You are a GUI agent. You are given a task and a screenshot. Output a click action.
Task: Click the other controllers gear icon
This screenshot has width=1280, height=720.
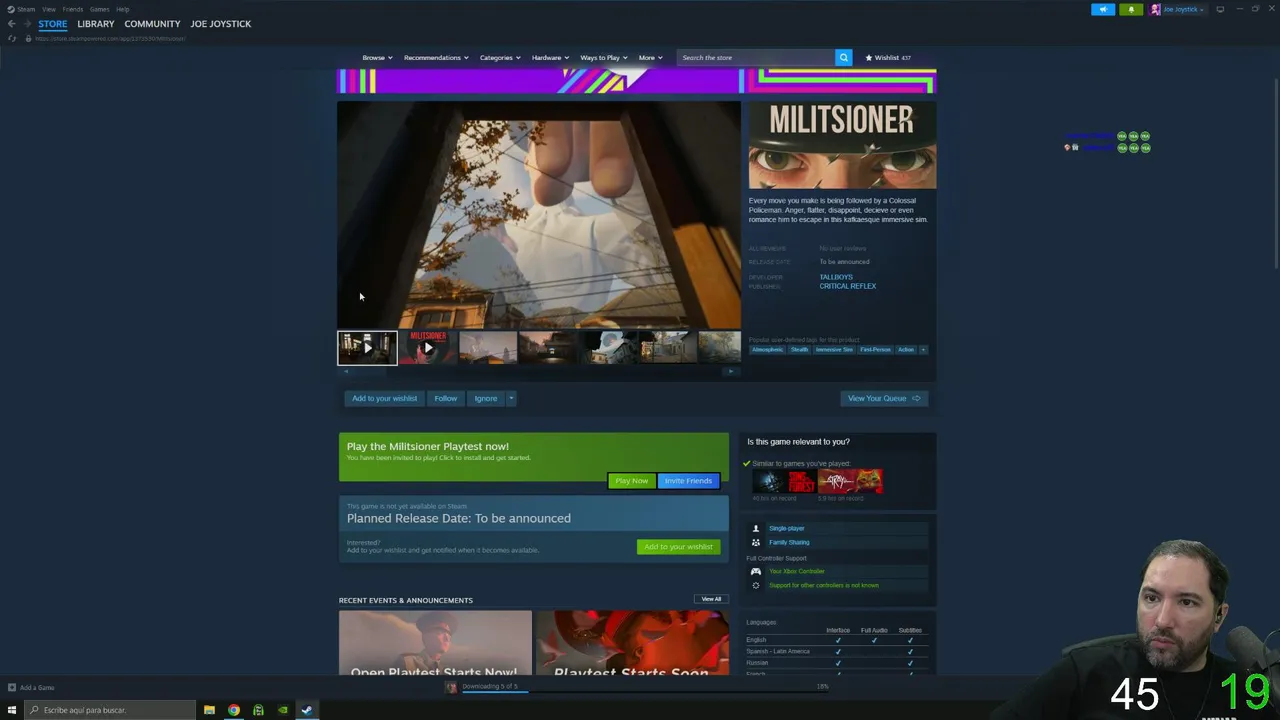755,585
